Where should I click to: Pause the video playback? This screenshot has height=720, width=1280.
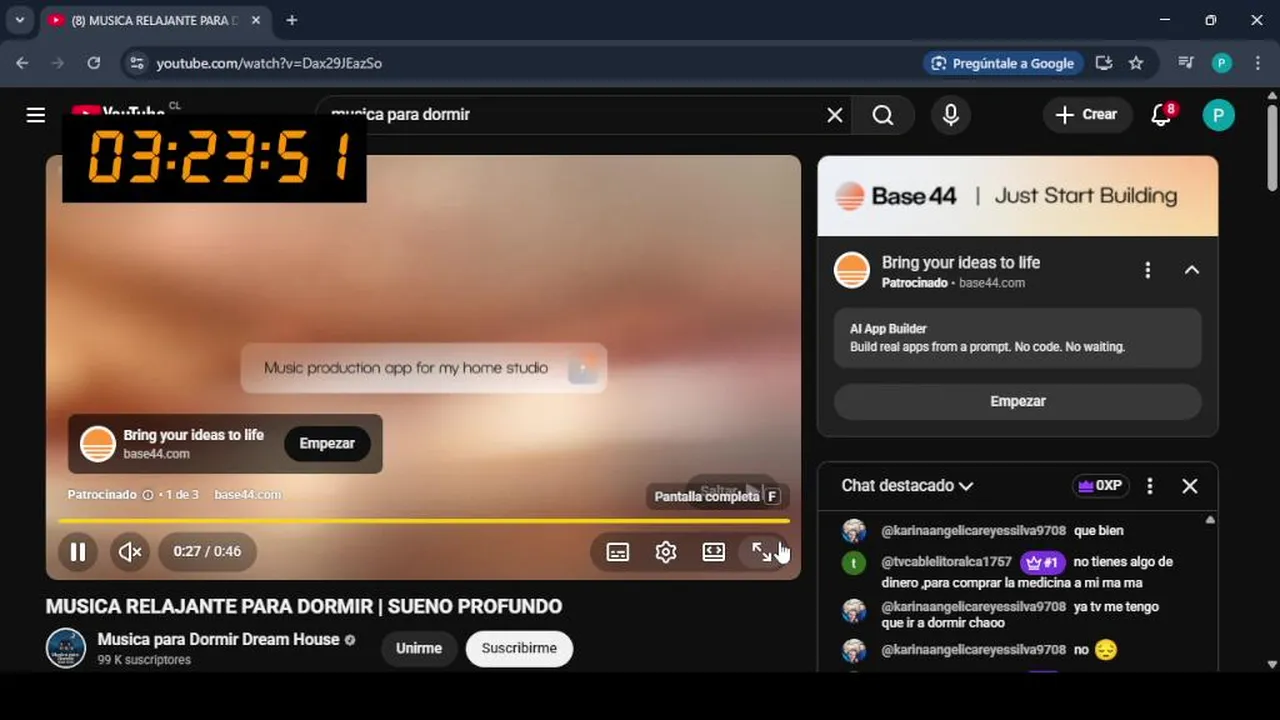(x=77, y=551)
